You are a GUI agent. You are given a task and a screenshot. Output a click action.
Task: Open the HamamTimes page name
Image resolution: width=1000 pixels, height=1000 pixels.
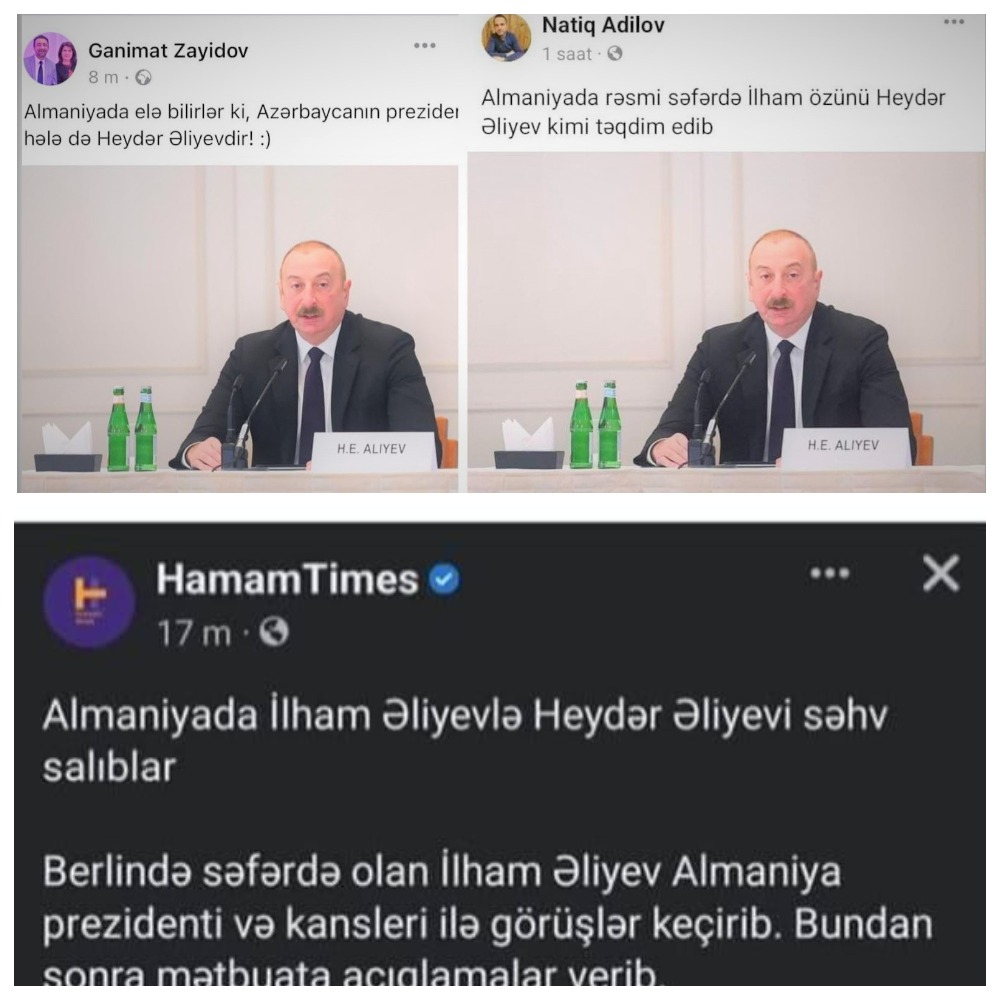coord(287,579)
